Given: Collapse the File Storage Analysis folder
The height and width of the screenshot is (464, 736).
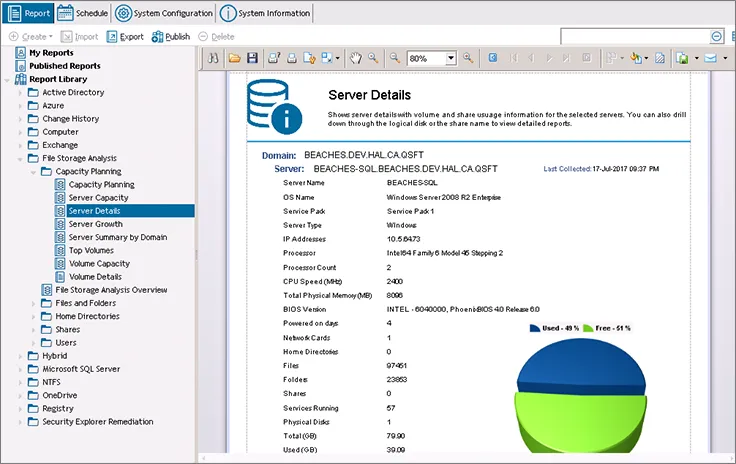Looking at the screenshot, I should [20, 159].
